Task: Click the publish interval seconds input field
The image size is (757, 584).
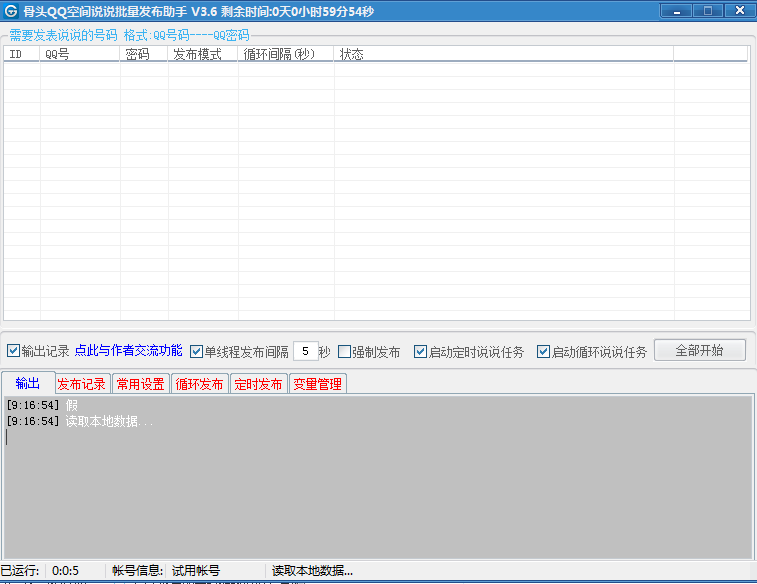Action: (x=305, y=351)
